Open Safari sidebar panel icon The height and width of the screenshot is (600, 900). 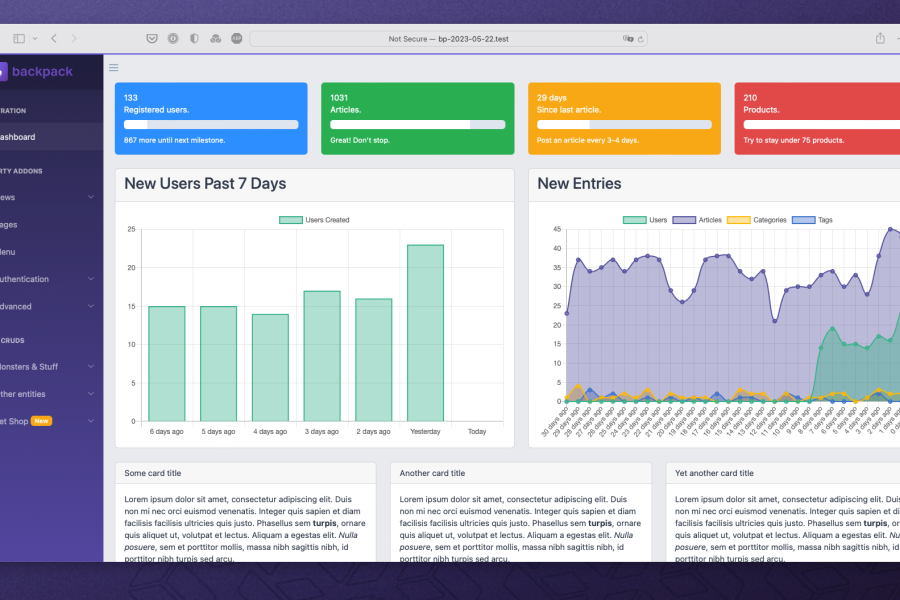(19, 38)
